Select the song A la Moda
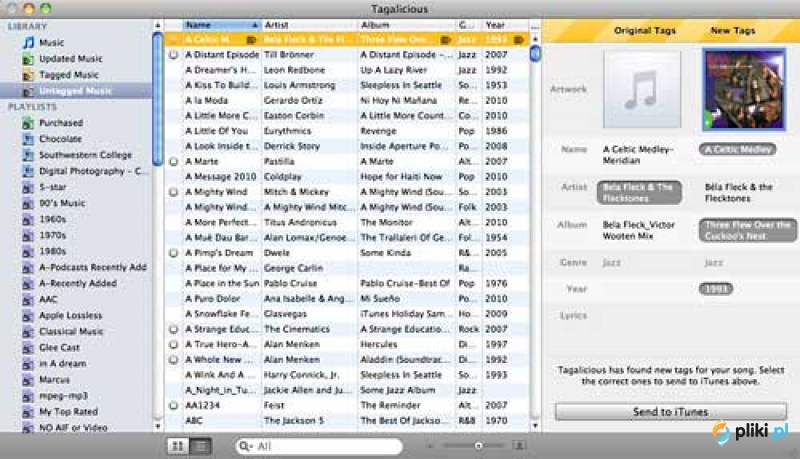This screenshot has width=800, height=459. point(346,100)
